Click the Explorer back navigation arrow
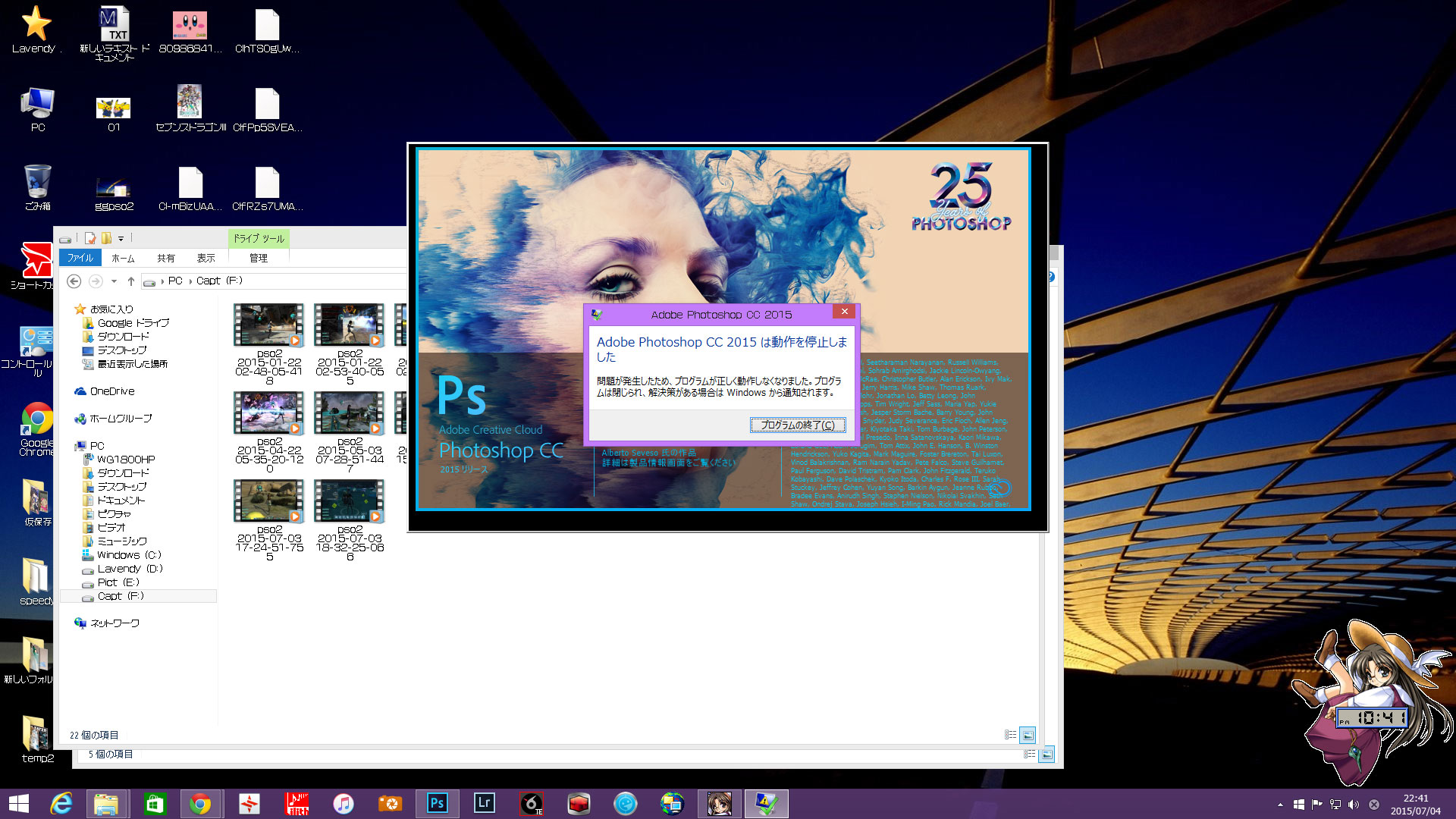 click(x=74, y=281)
